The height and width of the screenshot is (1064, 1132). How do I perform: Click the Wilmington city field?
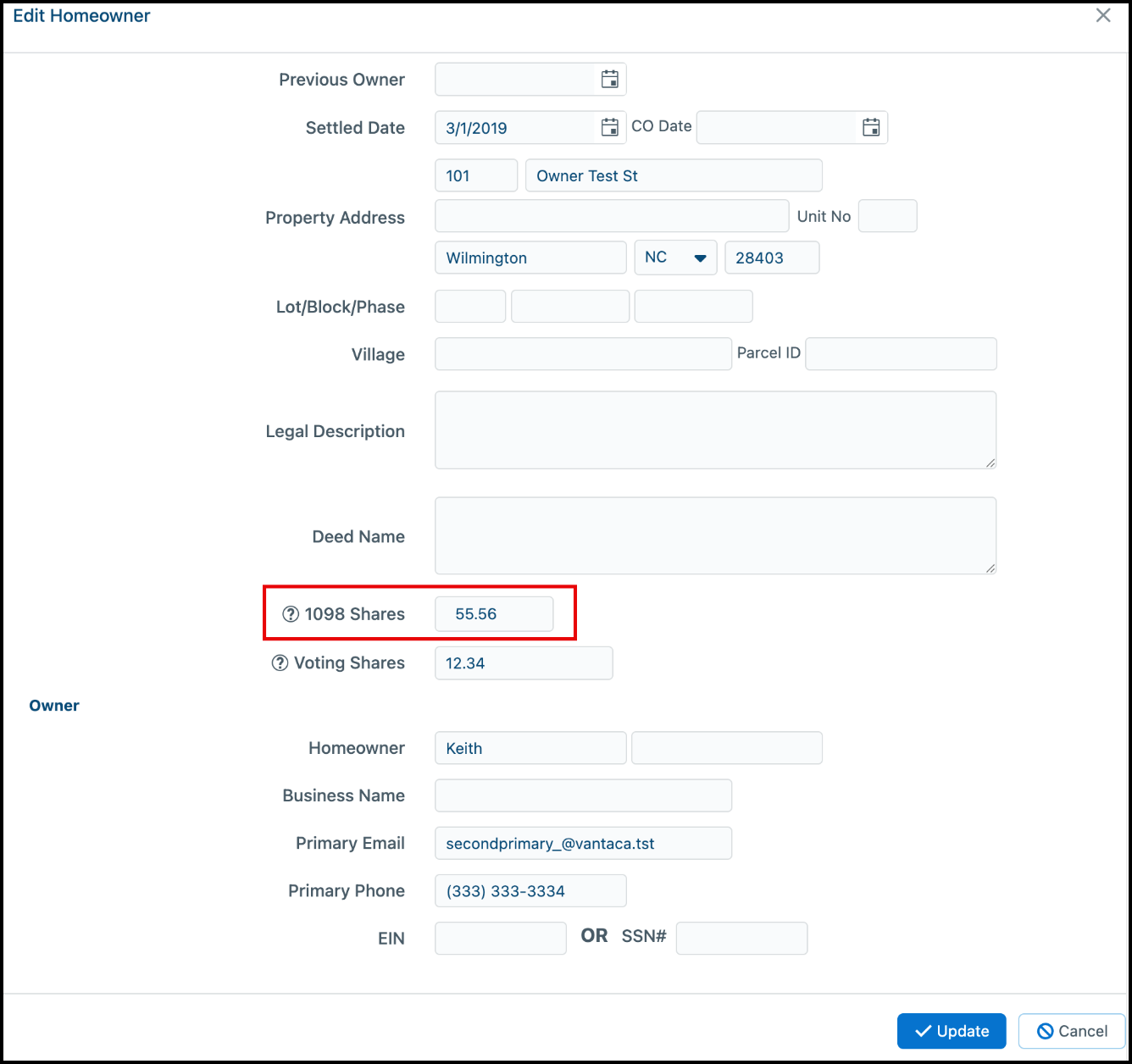coord(530,258)
